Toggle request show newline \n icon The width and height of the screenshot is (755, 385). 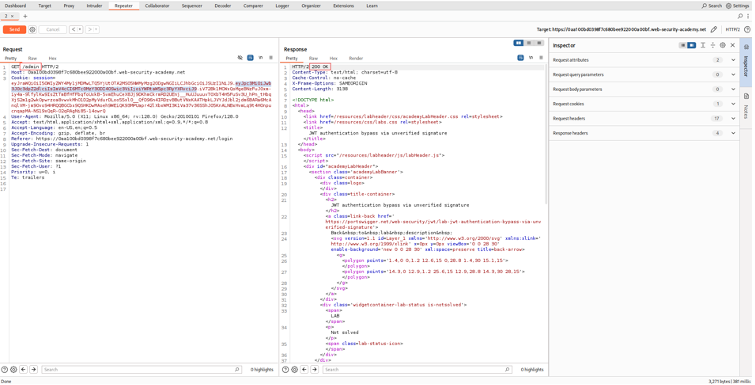[260, 57]
